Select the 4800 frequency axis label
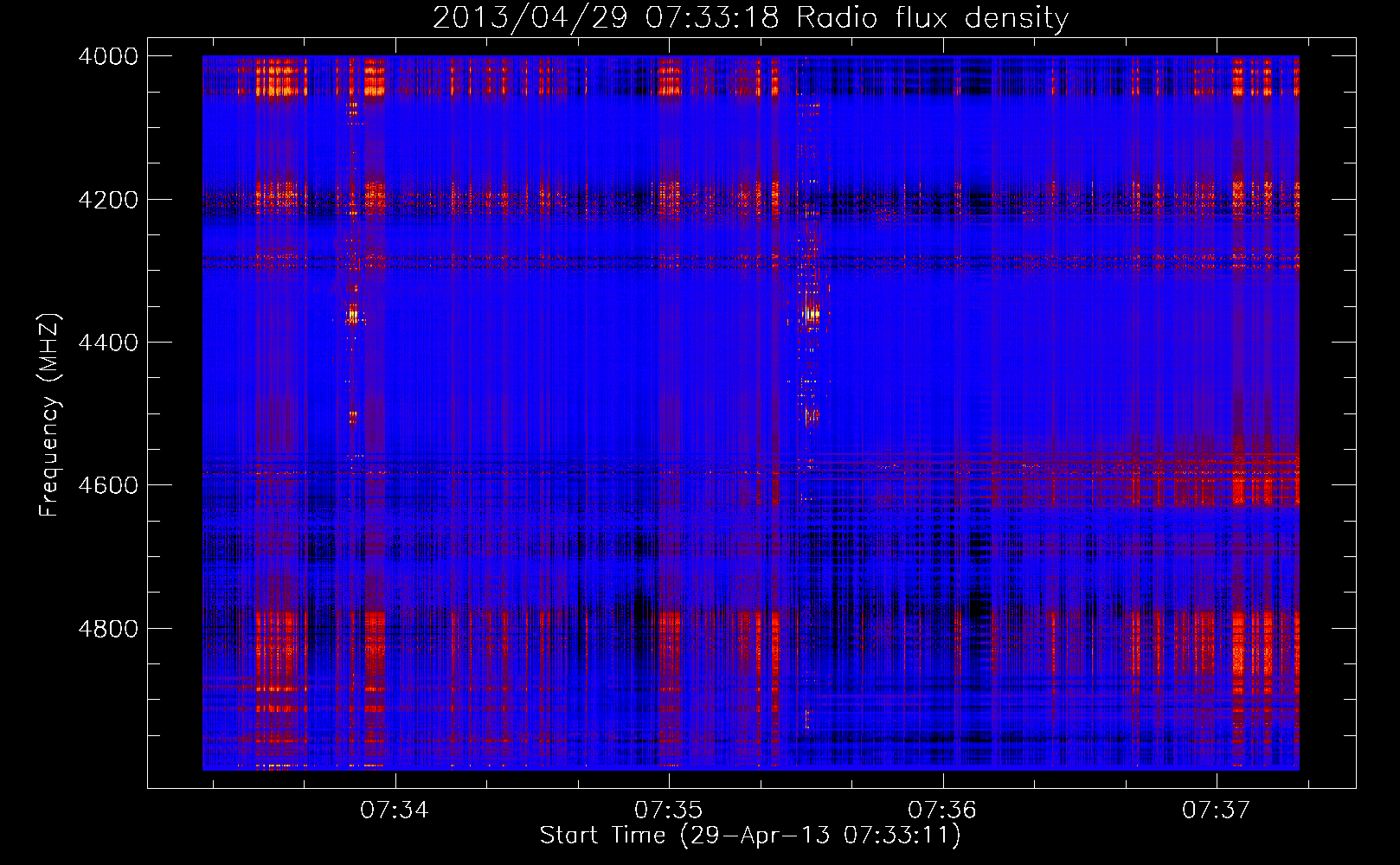The height and width of the screenshot is (865, 1400). [x=108, y=629]
